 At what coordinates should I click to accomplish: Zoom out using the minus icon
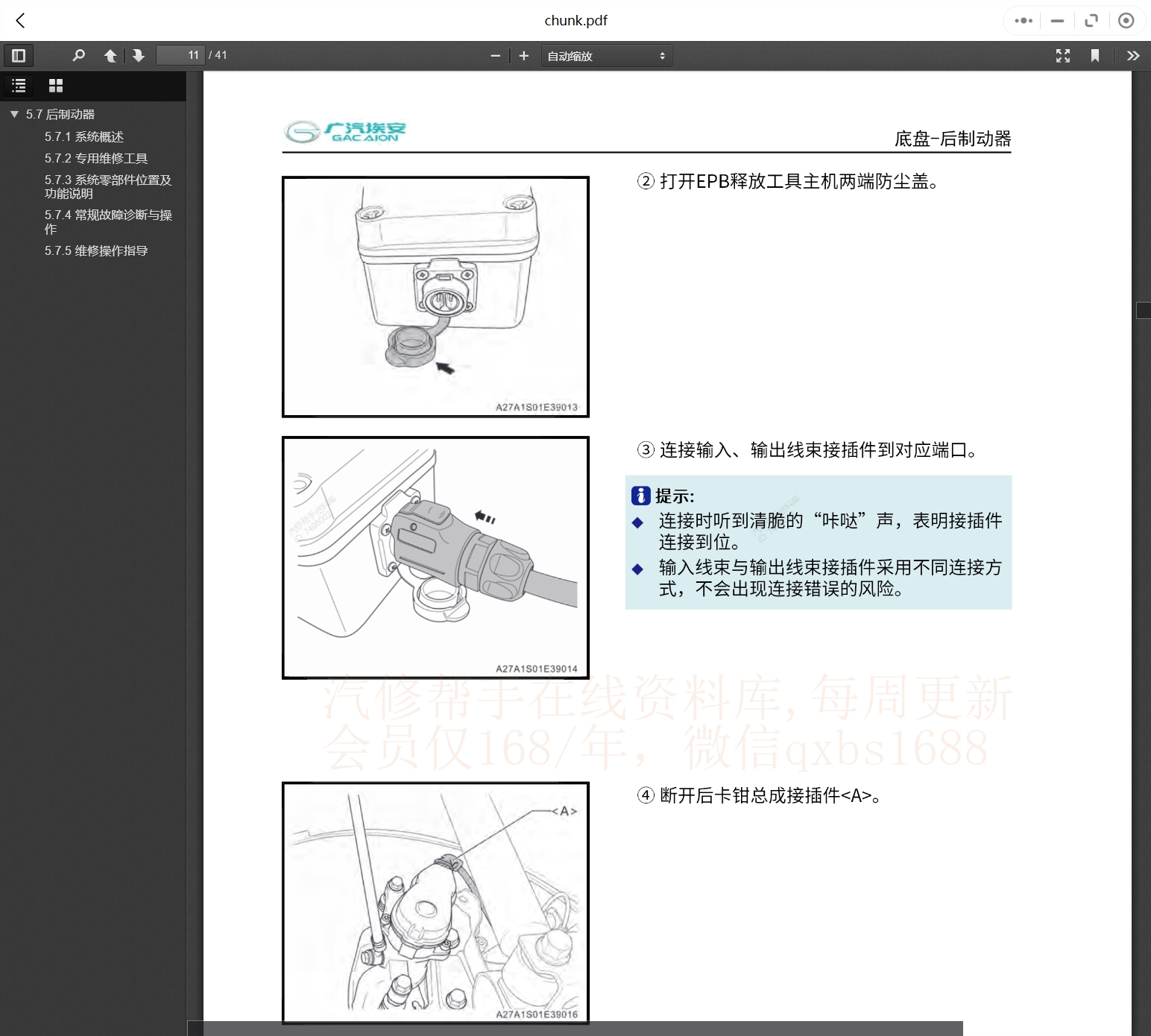(495, 55)
